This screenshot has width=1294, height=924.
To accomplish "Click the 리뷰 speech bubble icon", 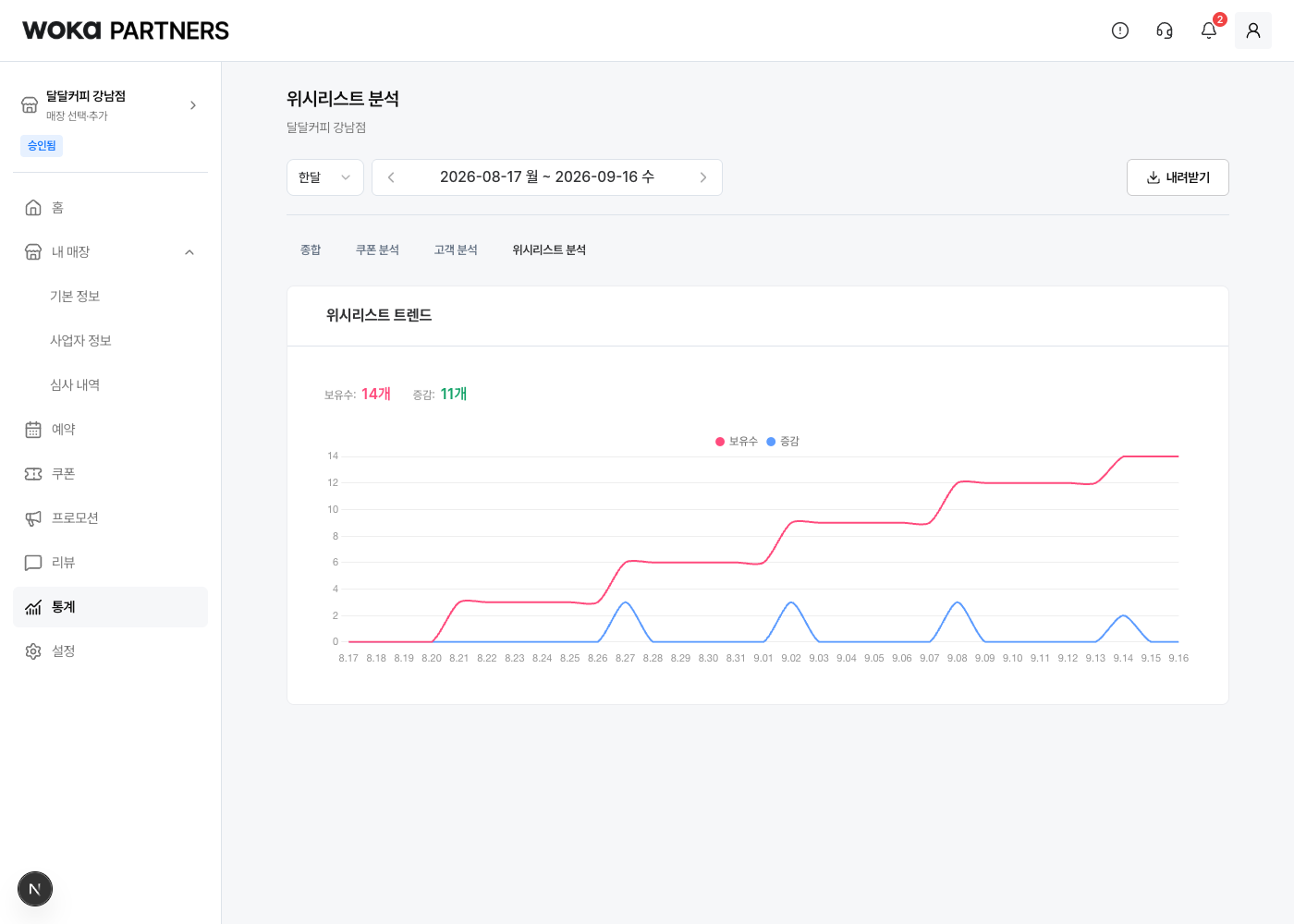I will pyautogui.click(x=33, y=563).
